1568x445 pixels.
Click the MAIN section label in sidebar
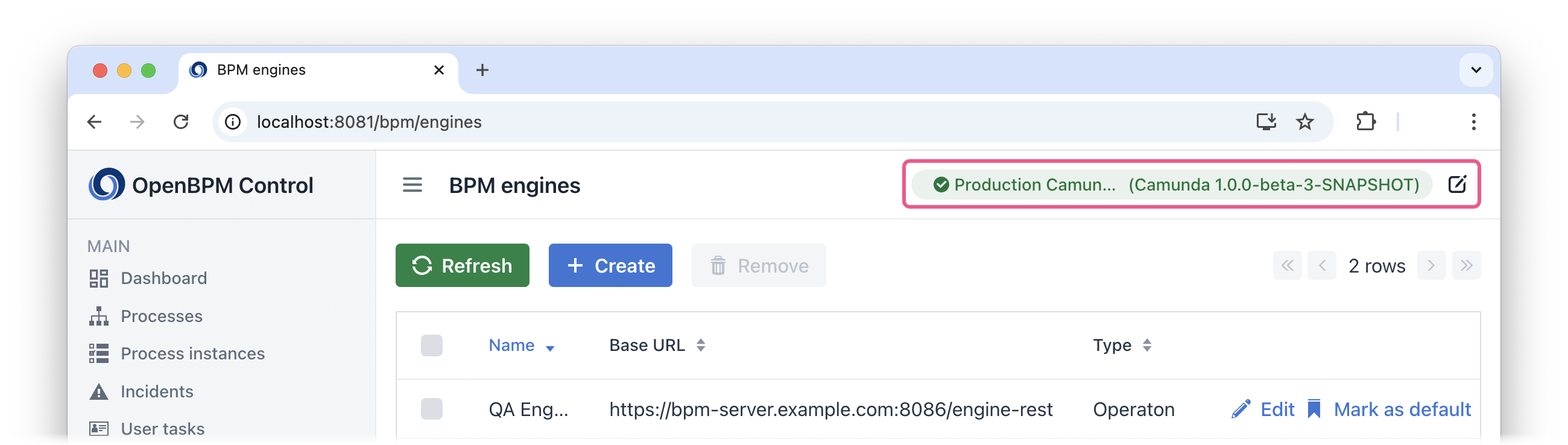109,246
